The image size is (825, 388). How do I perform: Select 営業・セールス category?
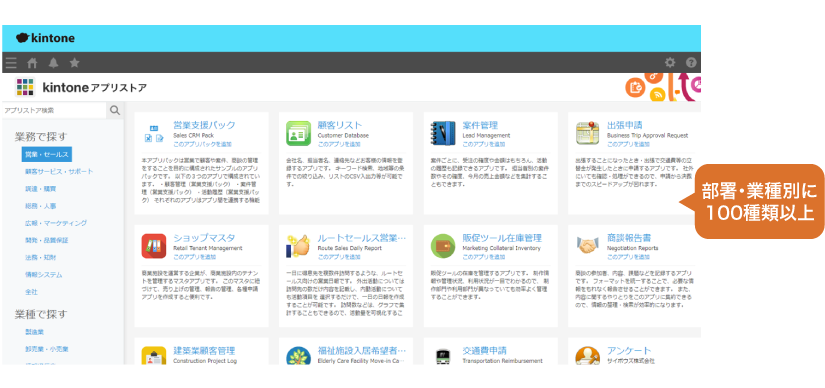click(x=47, y=154)
